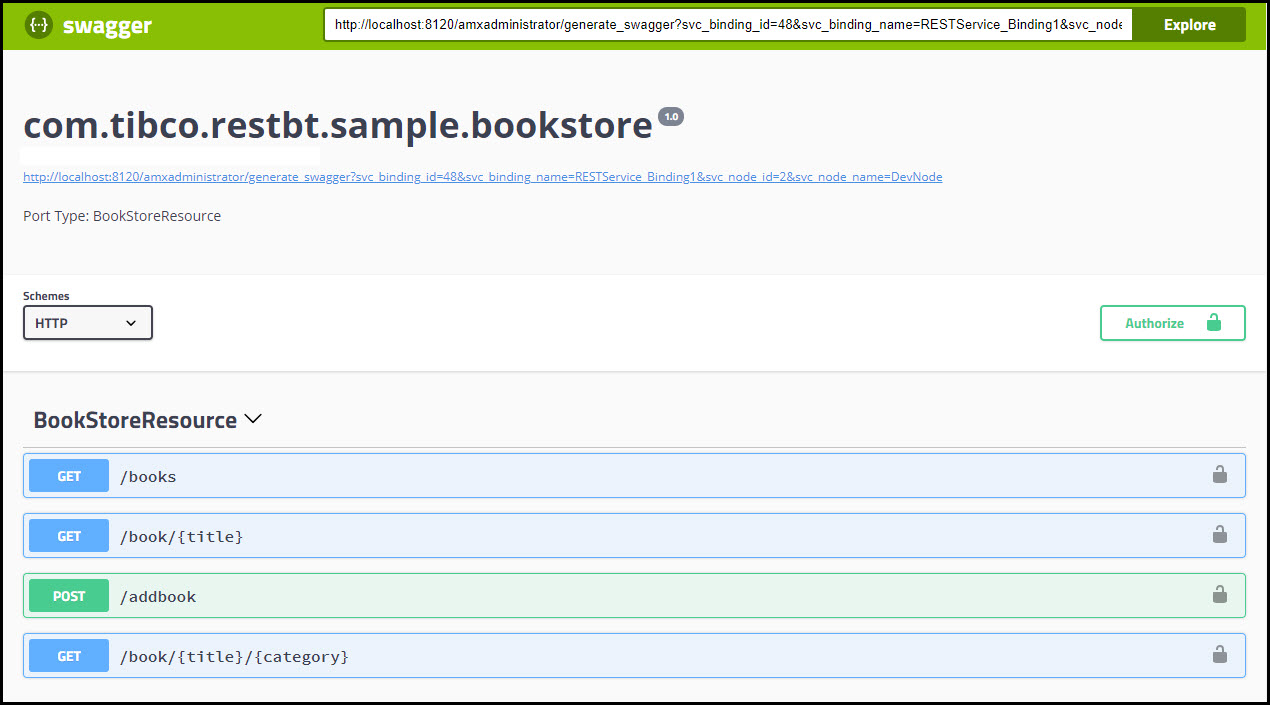Click the BookStoreResource tag heading
Viewport: 1270px width, 705px height.
click(x=135, y=420)
